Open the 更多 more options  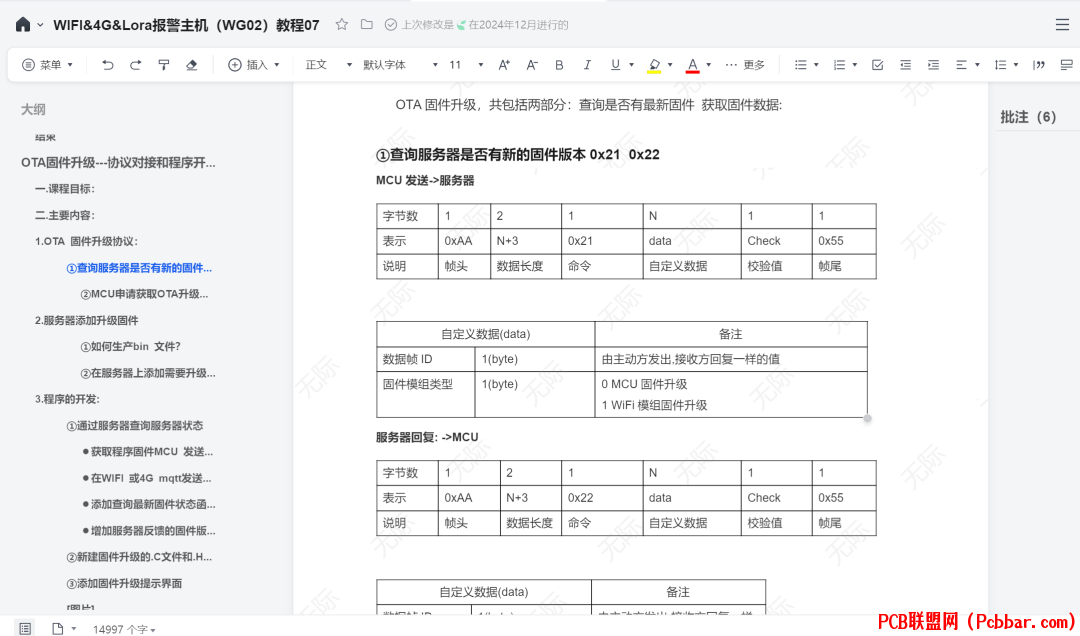(x=745, y=65)
